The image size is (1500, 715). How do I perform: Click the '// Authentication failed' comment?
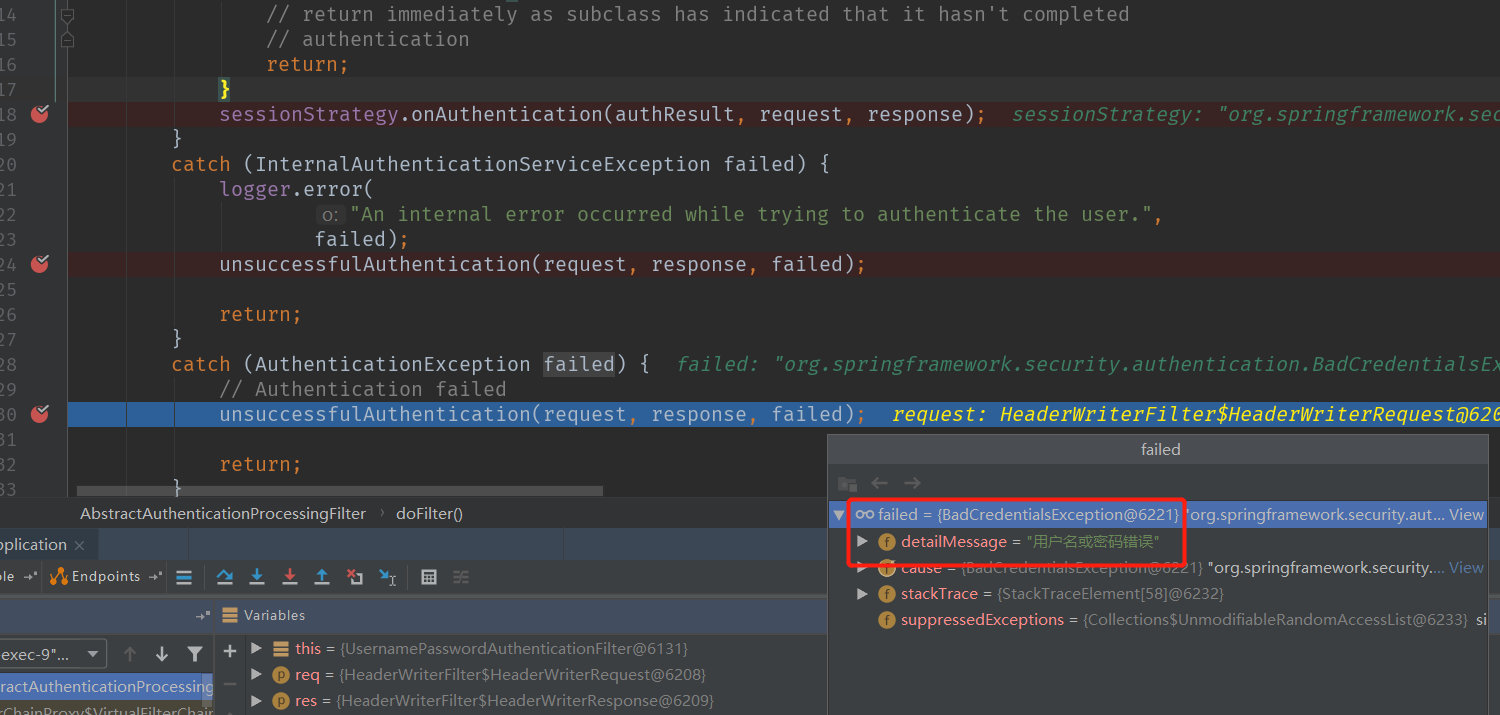point(363,389)
